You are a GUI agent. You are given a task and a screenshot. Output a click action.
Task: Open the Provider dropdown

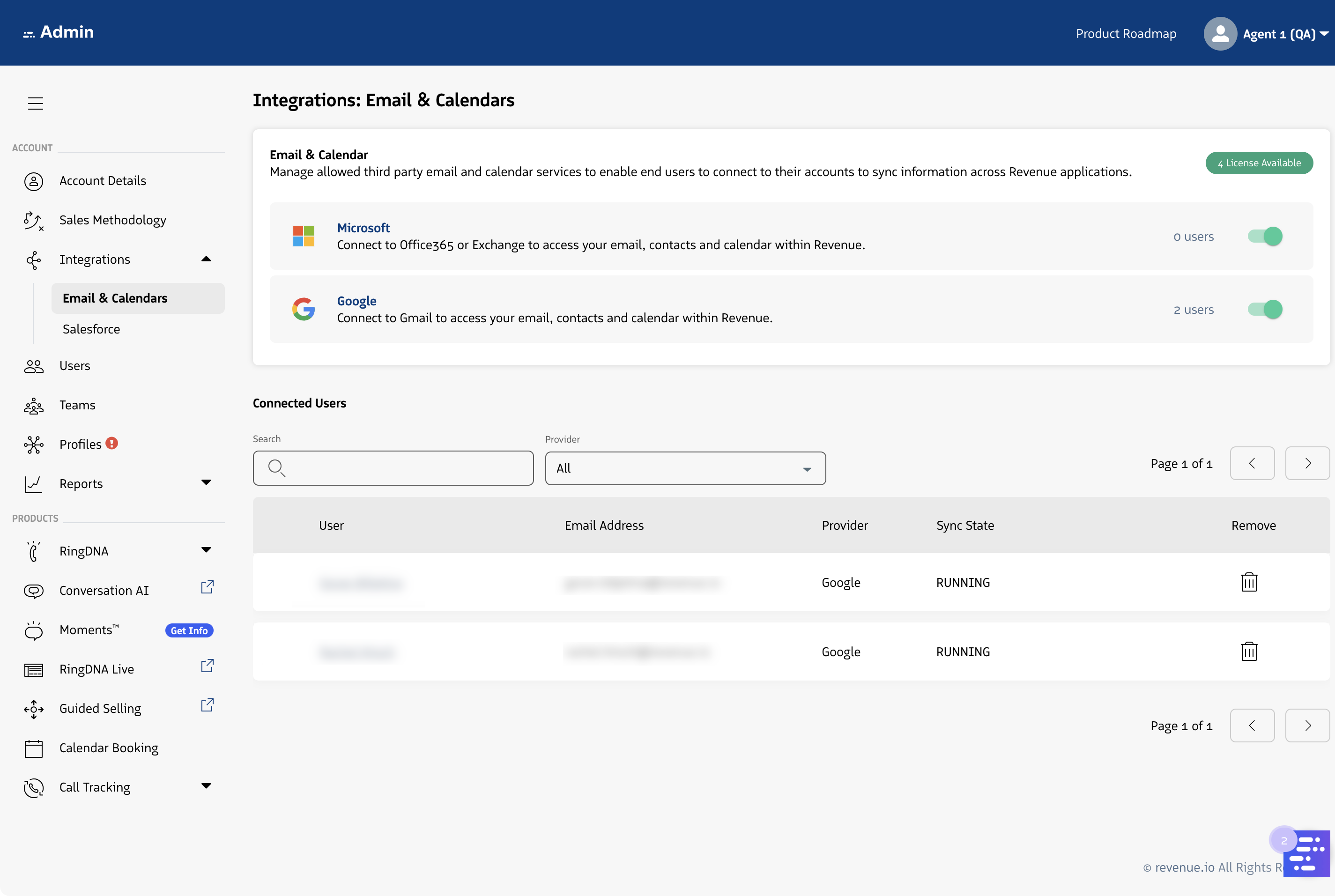tap(685, 468)
